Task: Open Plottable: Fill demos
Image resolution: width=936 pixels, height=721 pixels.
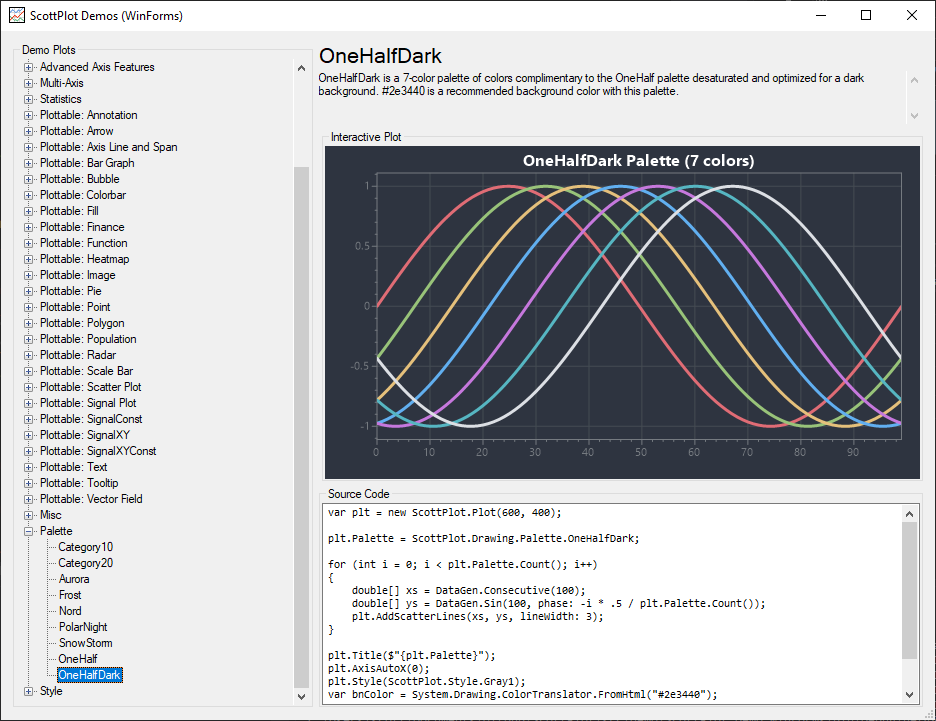Action: (x=69, y=211)
